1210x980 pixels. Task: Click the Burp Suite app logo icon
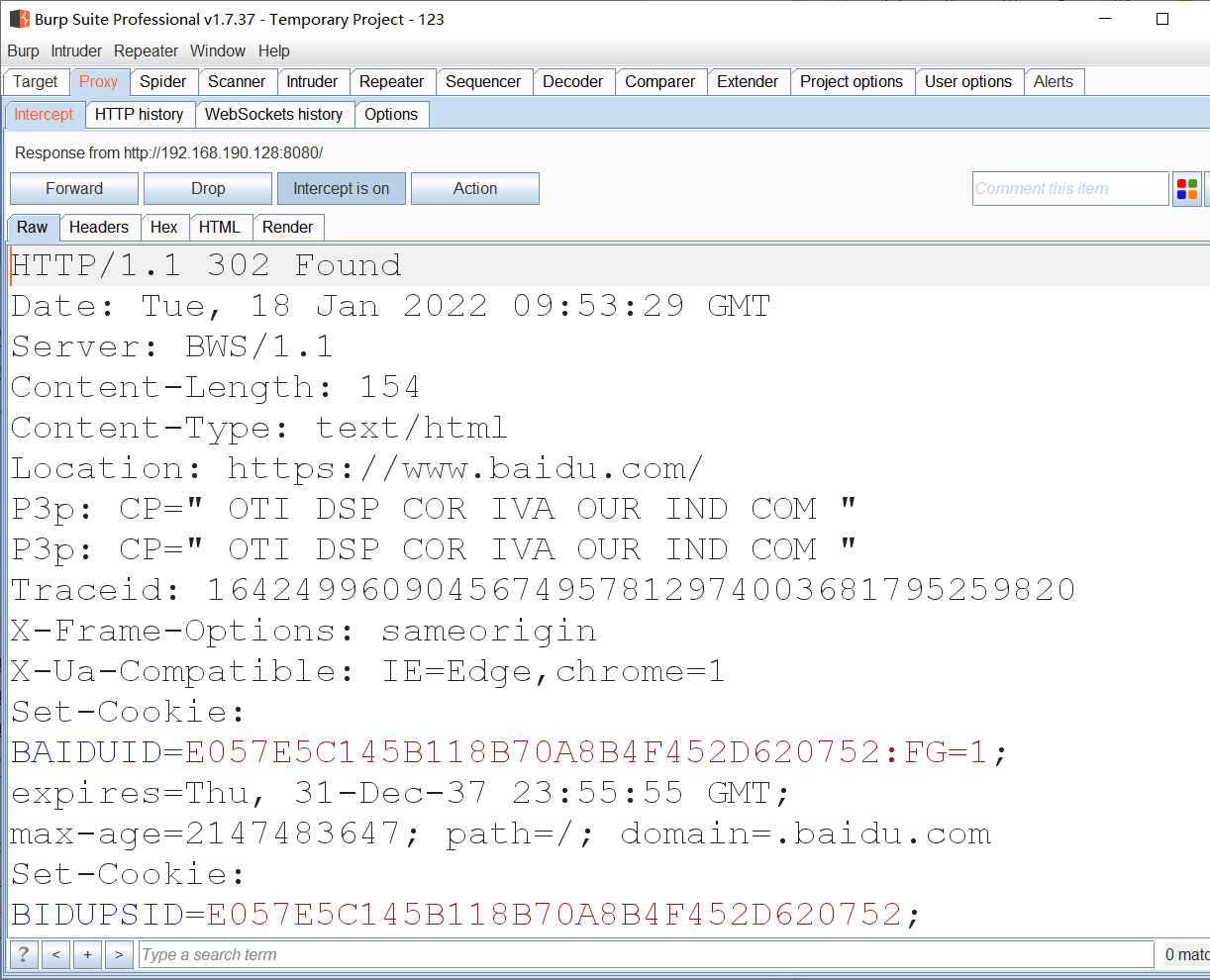pos(19,19)
